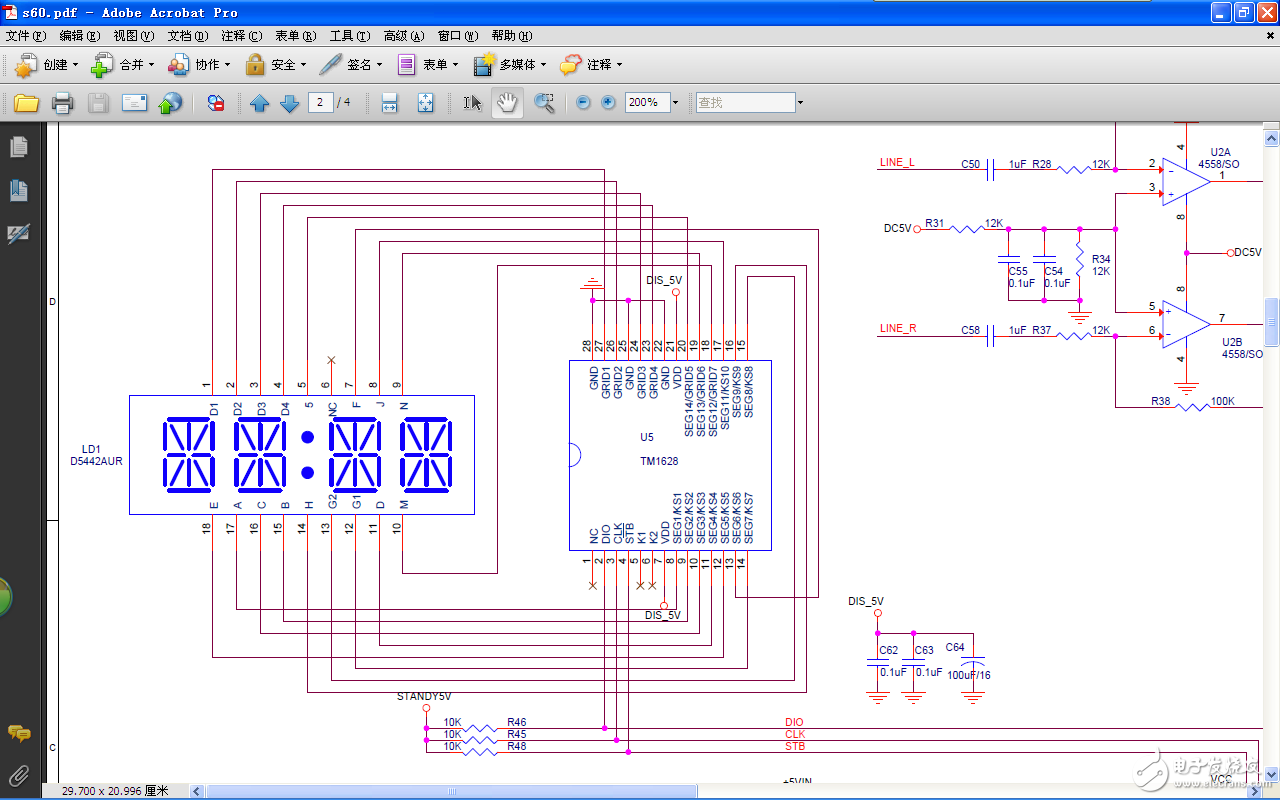
Task: Open the 视图 (View) menu
Action: pyautogui.click(x=134, y=36)
